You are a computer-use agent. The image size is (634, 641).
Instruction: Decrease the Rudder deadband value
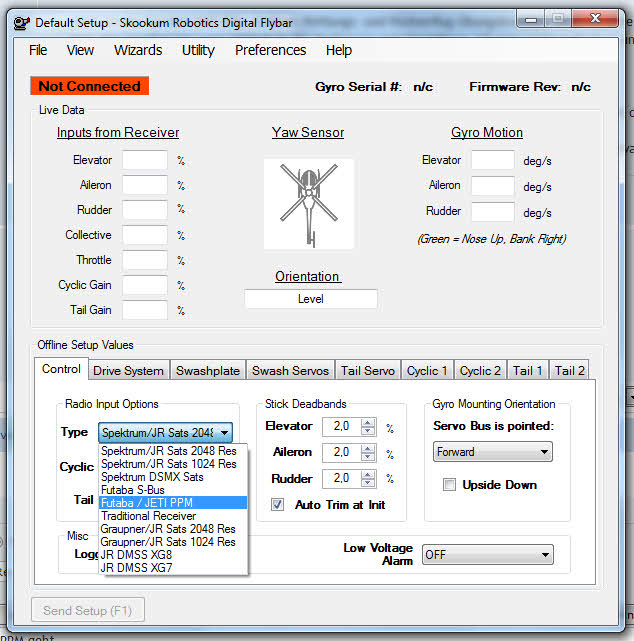[x=368, y=483]
